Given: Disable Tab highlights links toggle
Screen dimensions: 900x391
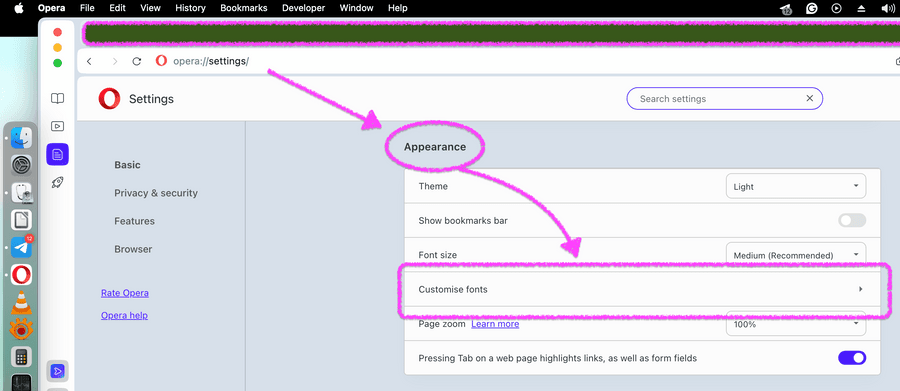Looking at the screenshot, I should click(x=852, y=358).
